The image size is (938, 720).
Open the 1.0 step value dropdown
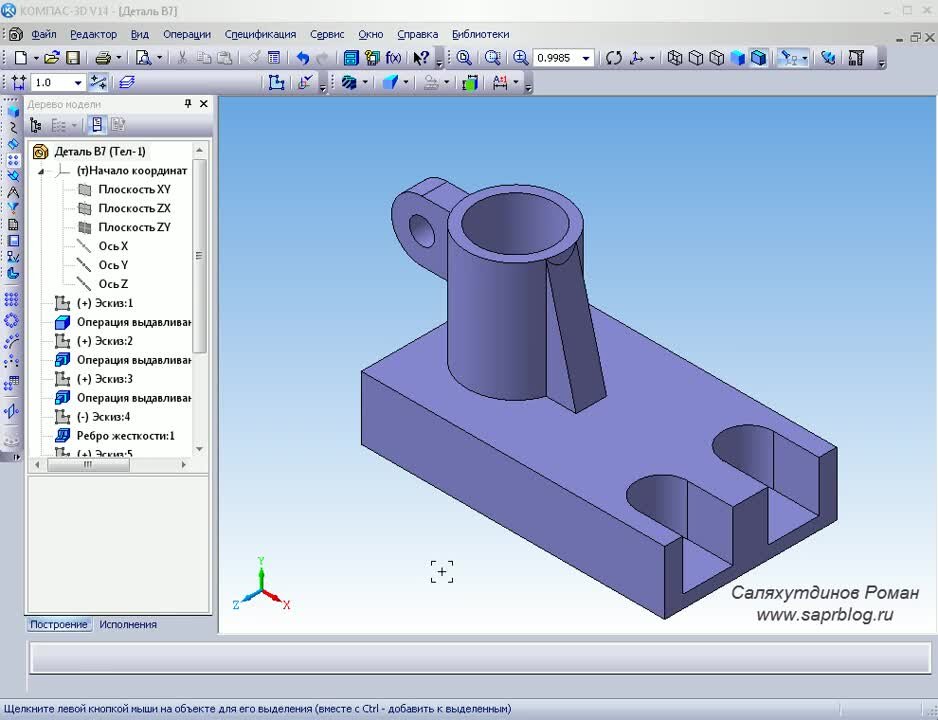pos(78,83)
